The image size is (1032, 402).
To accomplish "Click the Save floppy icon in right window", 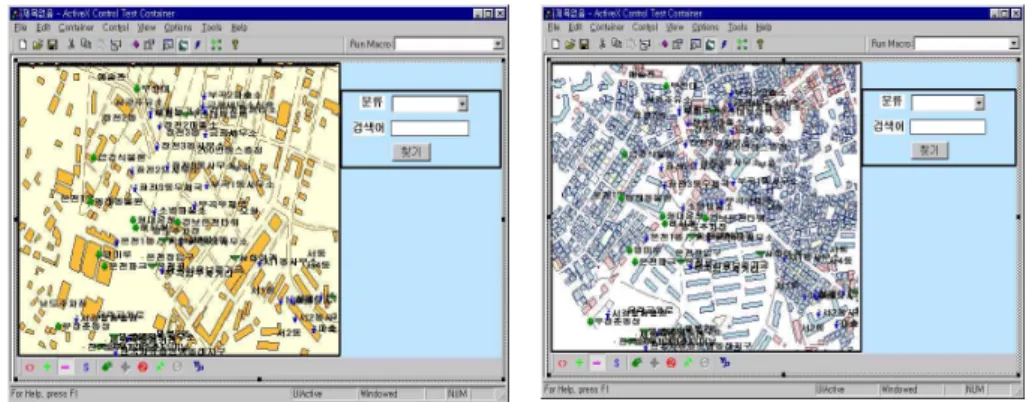I will (584, 44).
